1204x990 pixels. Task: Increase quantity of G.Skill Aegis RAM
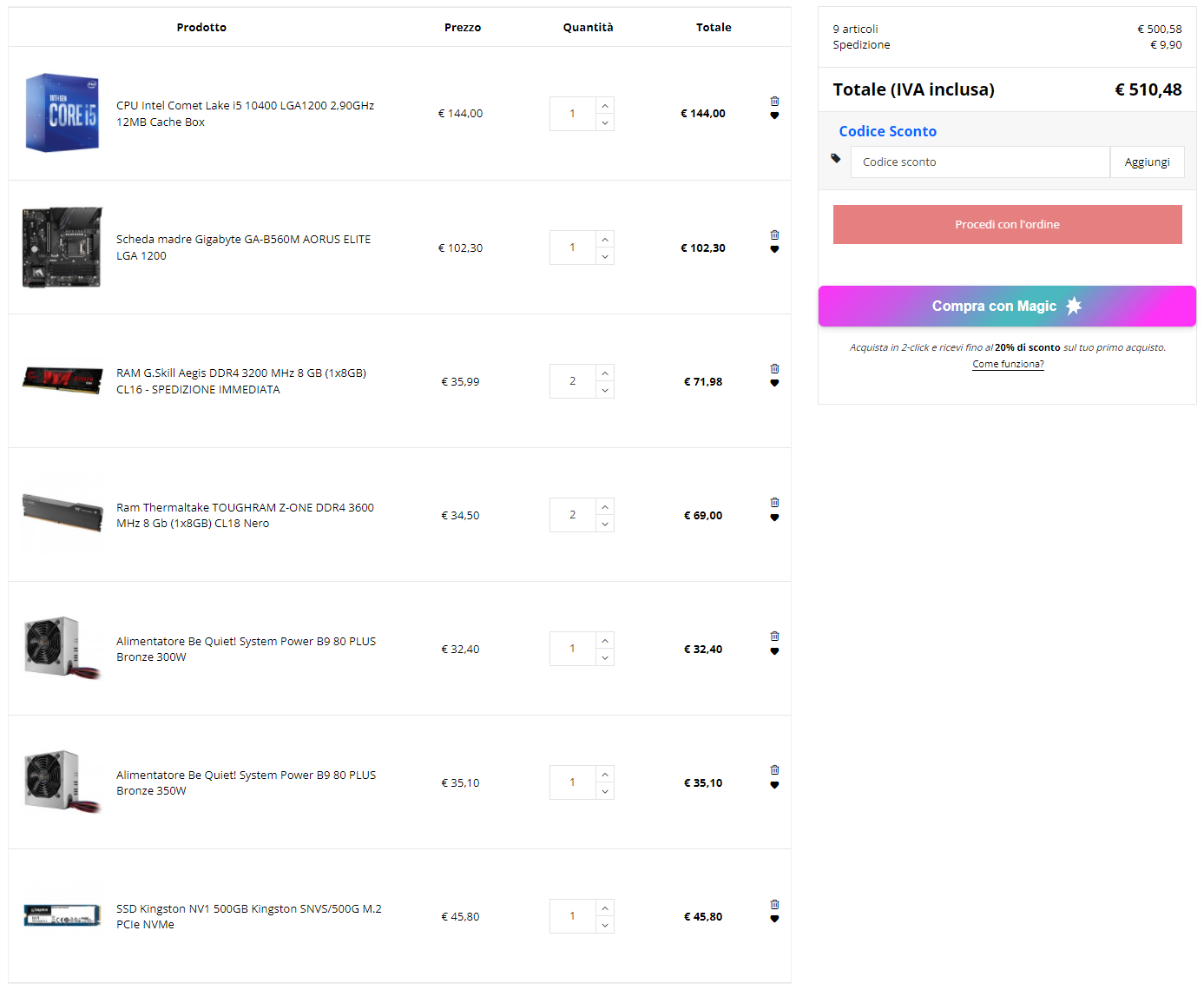point(605,373)
